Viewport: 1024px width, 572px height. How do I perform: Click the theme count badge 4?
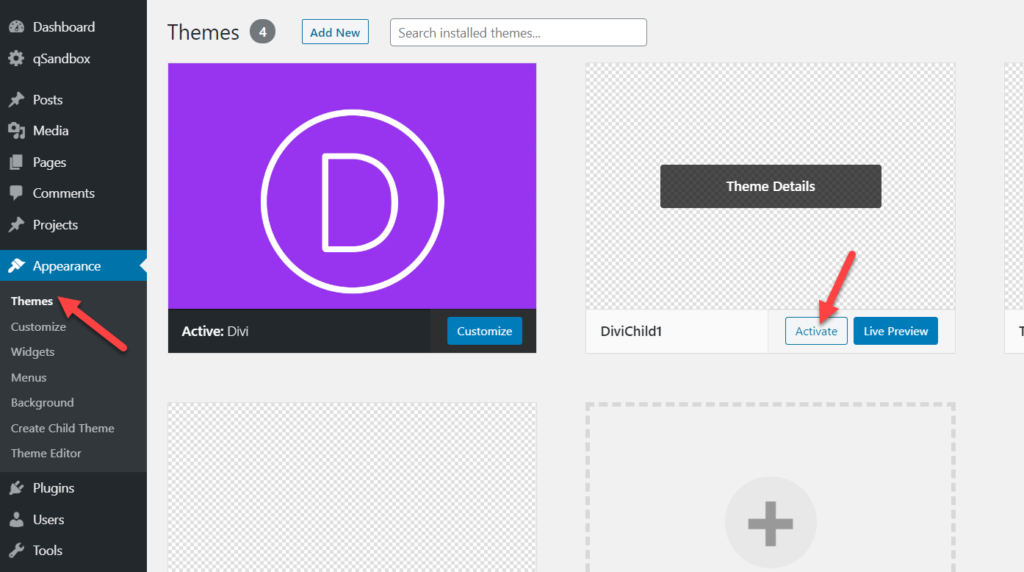point(263,32)
